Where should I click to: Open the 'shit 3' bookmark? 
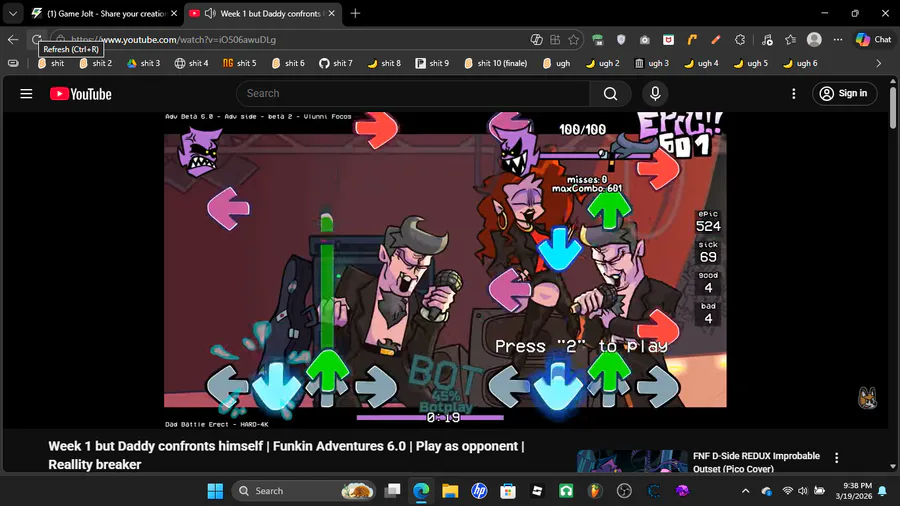point(143,63)
